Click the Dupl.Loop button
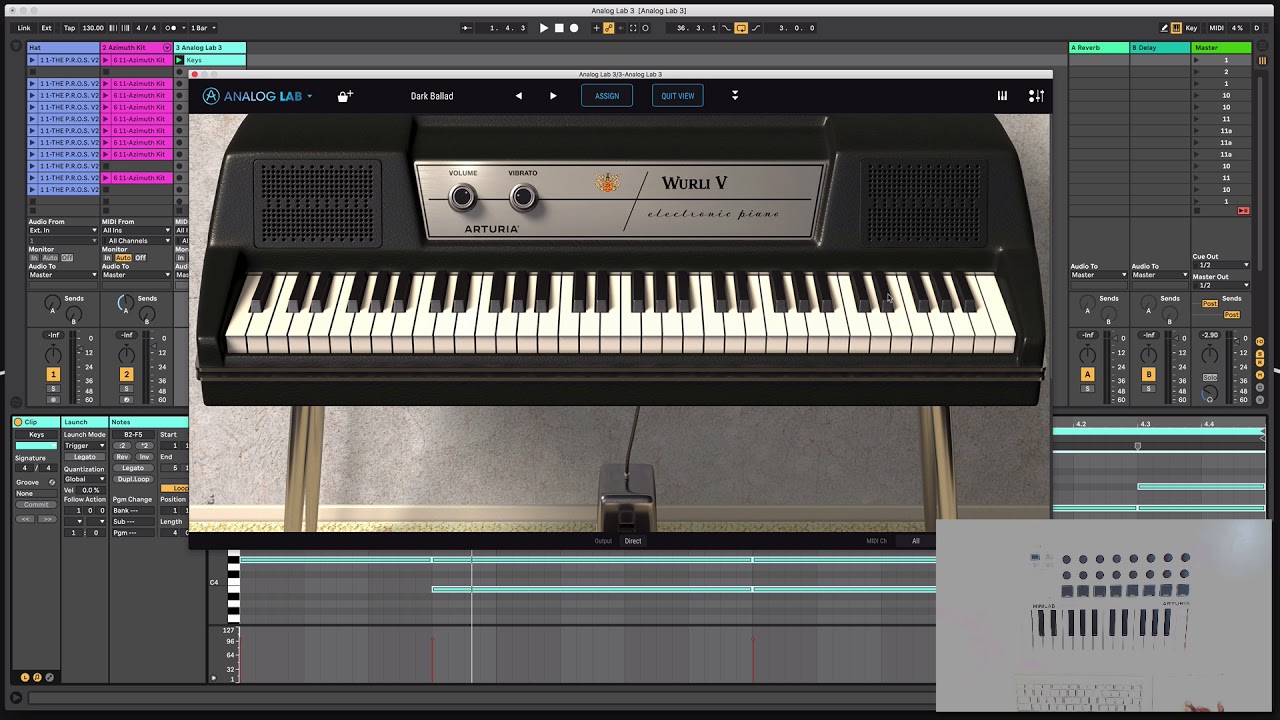1280x720 pixels. [133, 479]
